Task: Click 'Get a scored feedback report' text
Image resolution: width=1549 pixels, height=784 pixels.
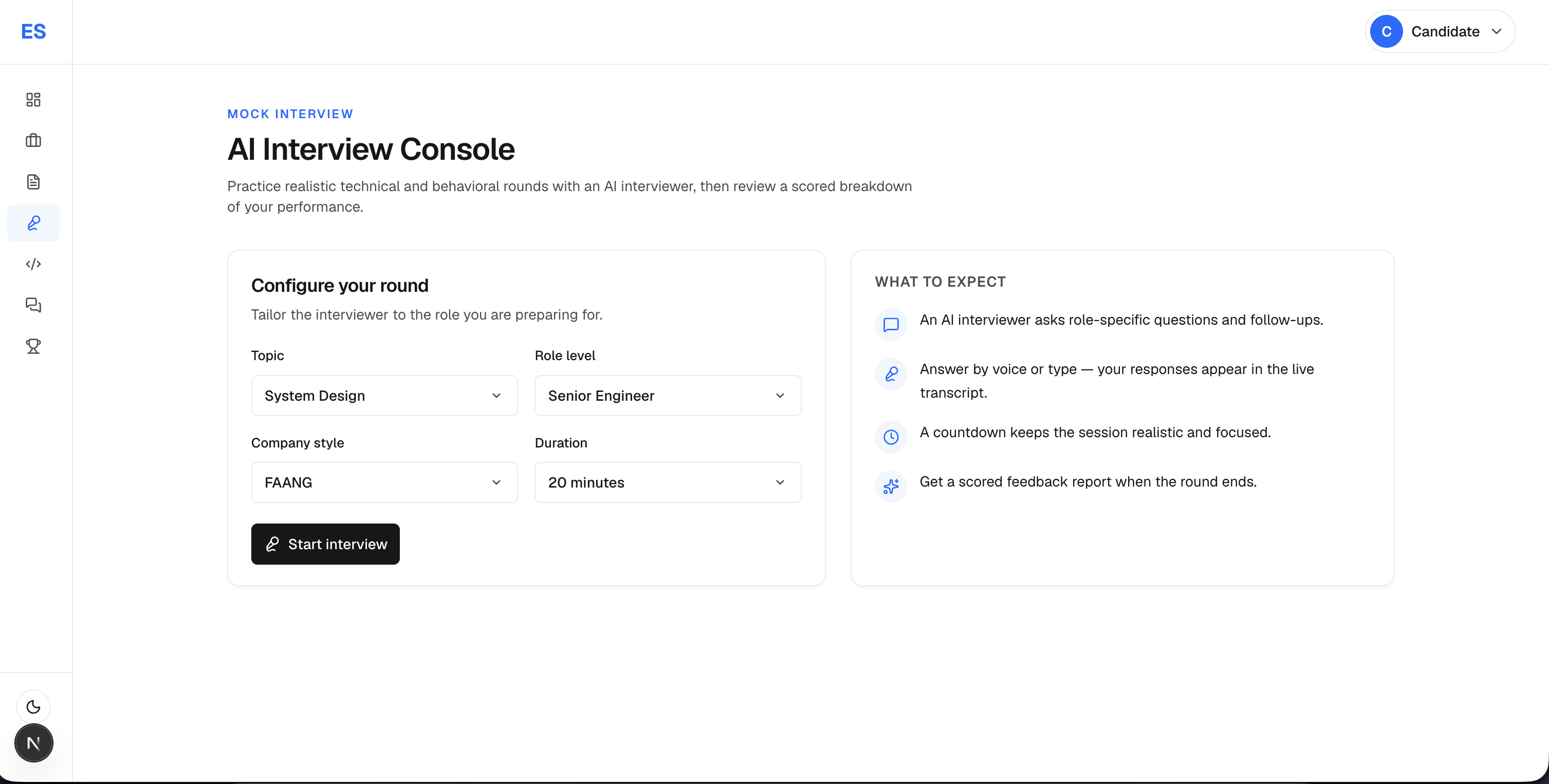Action: [x=1089, y=482]
